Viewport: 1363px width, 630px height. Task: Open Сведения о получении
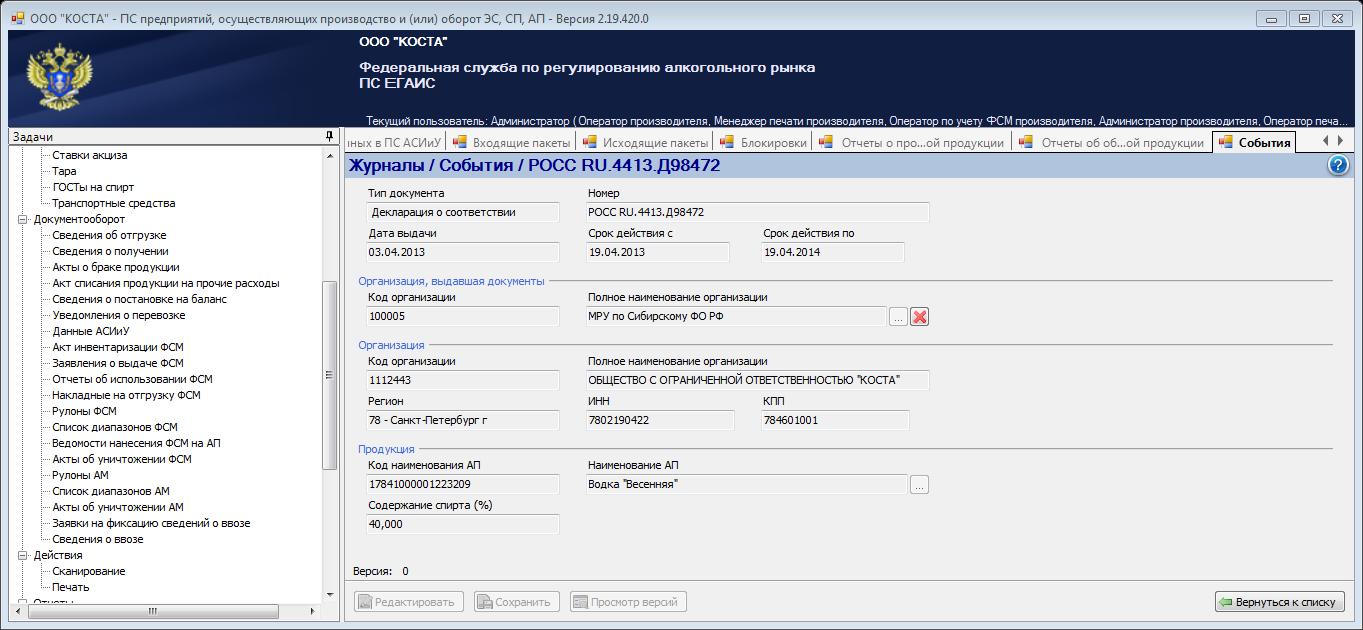[110, 251]
